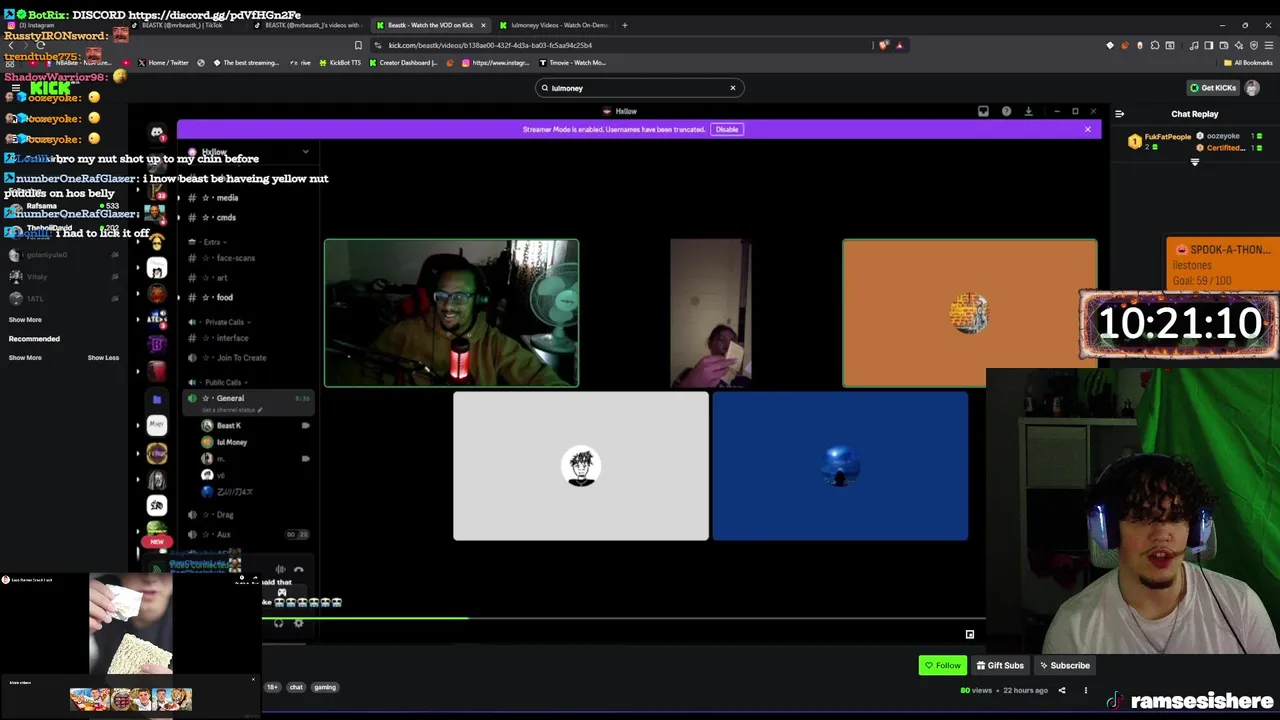Open KickBot TTS bookmark
Screen dimensions: 1280x720
click(340, 62)
